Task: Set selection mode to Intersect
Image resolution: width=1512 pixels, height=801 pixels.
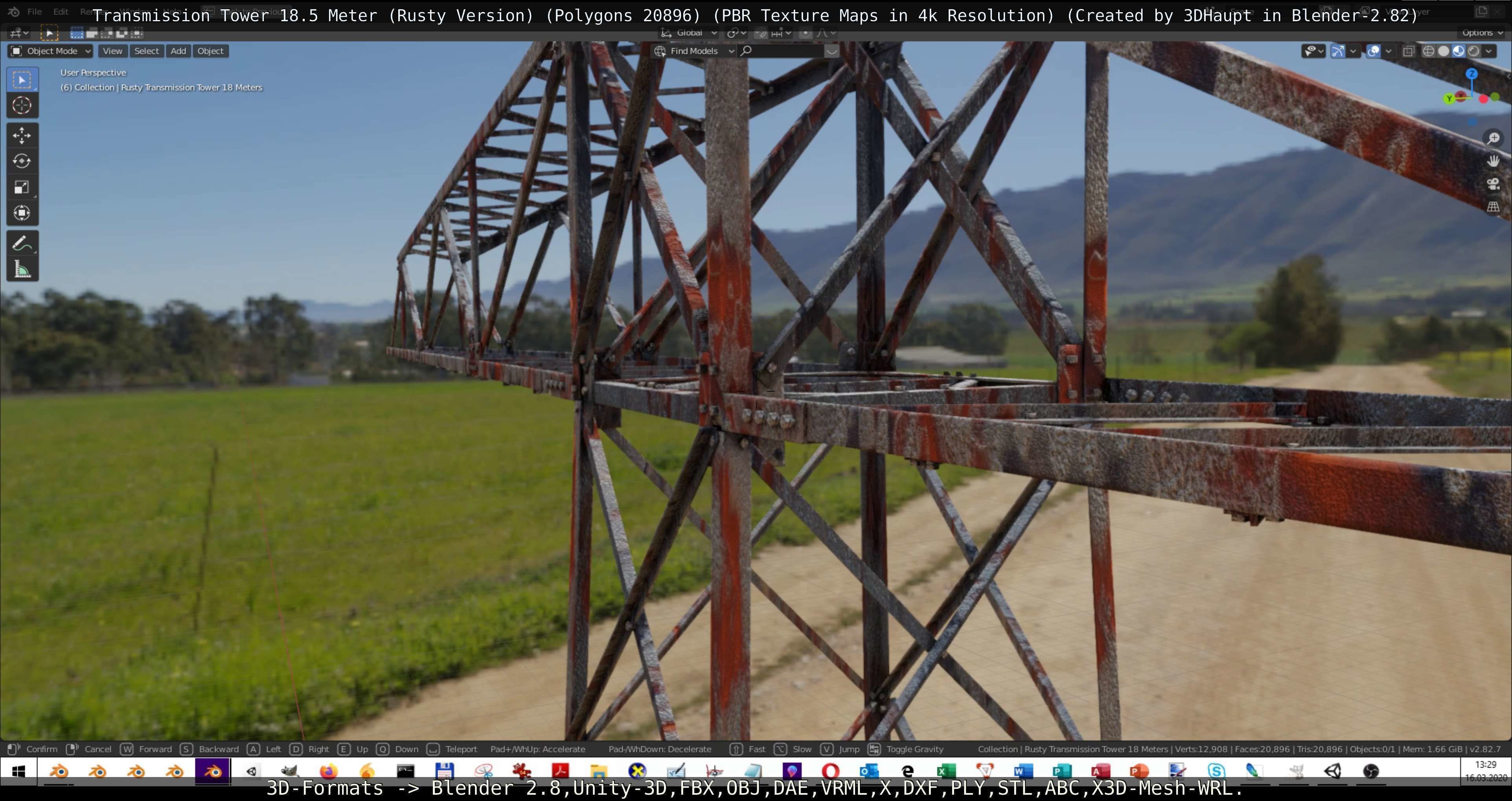Action: coord(137,33)
